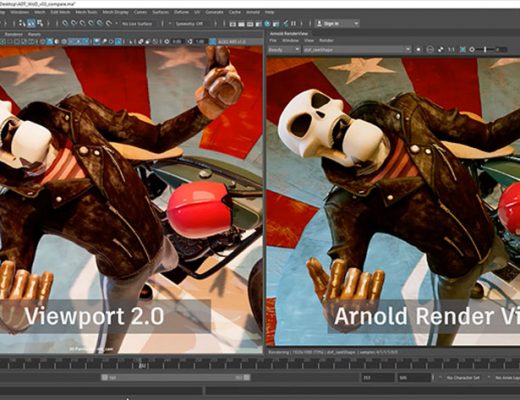Start IPR render icon
Image resolution: width=520 pixels, height=400 pixels.
[x=250, y=24]
